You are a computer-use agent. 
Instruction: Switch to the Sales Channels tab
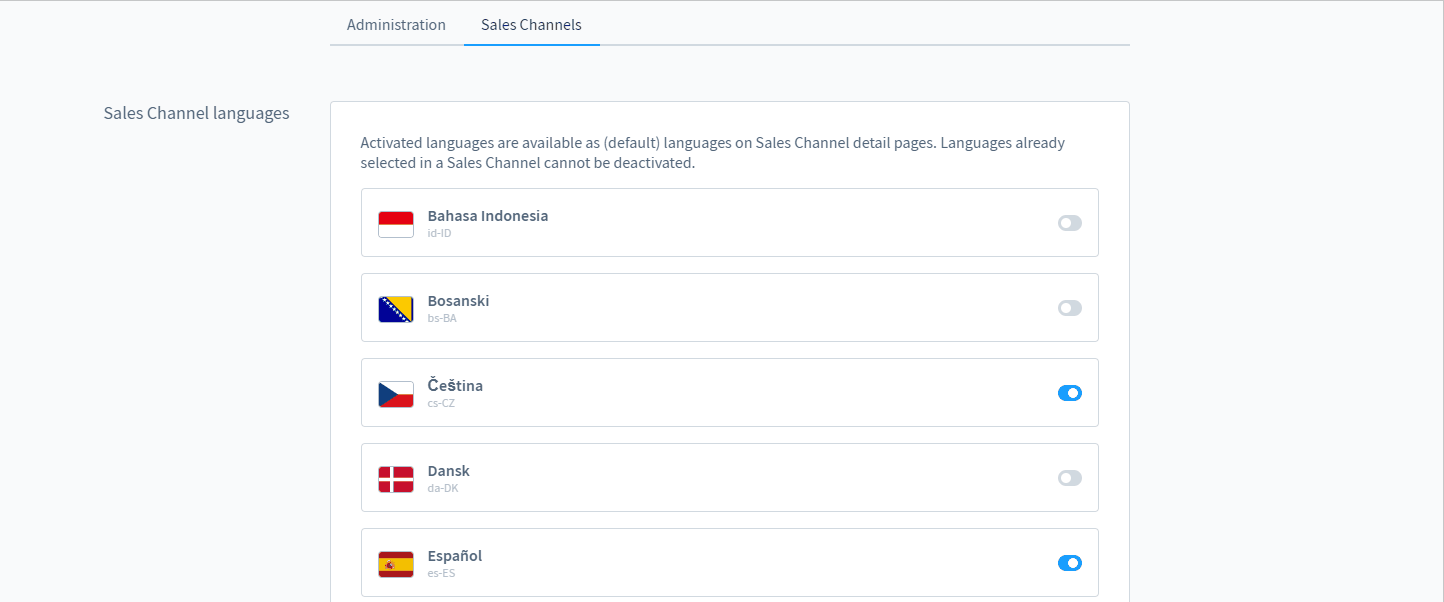[531, 25]
